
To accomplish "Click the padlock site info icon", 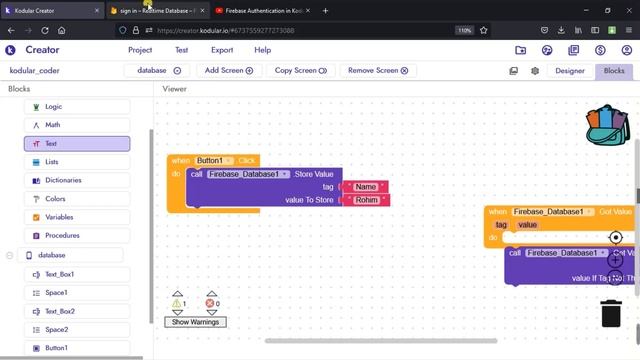I will click(x=136, y=30).
